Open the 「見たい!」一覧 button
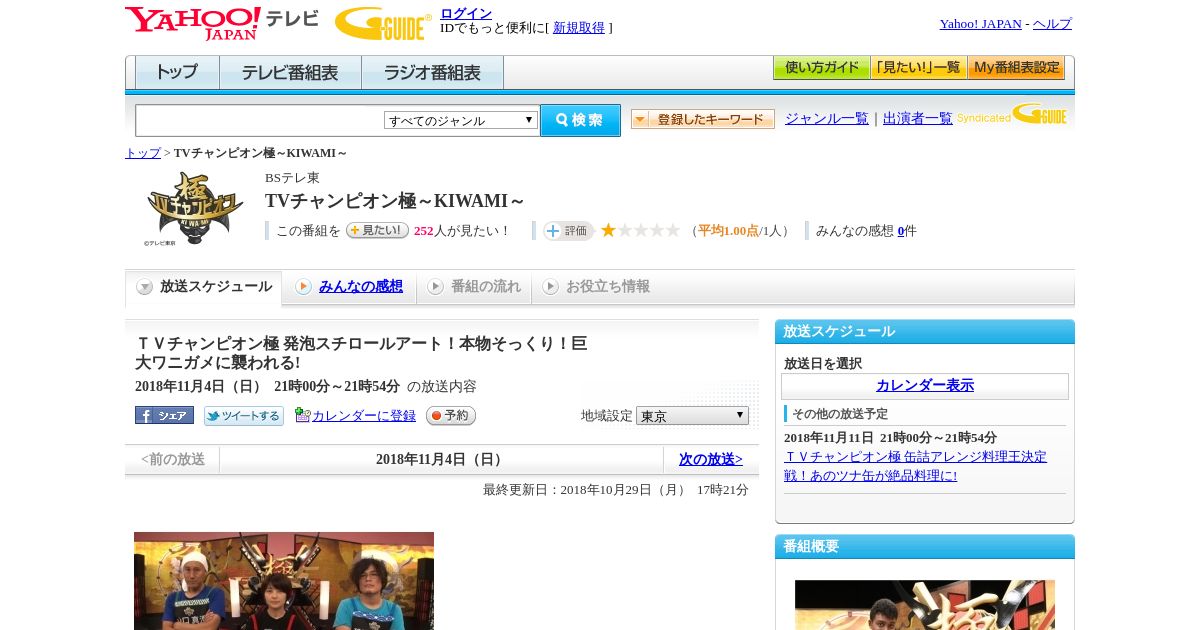The image size is (1200, 630). coord(918,68)
